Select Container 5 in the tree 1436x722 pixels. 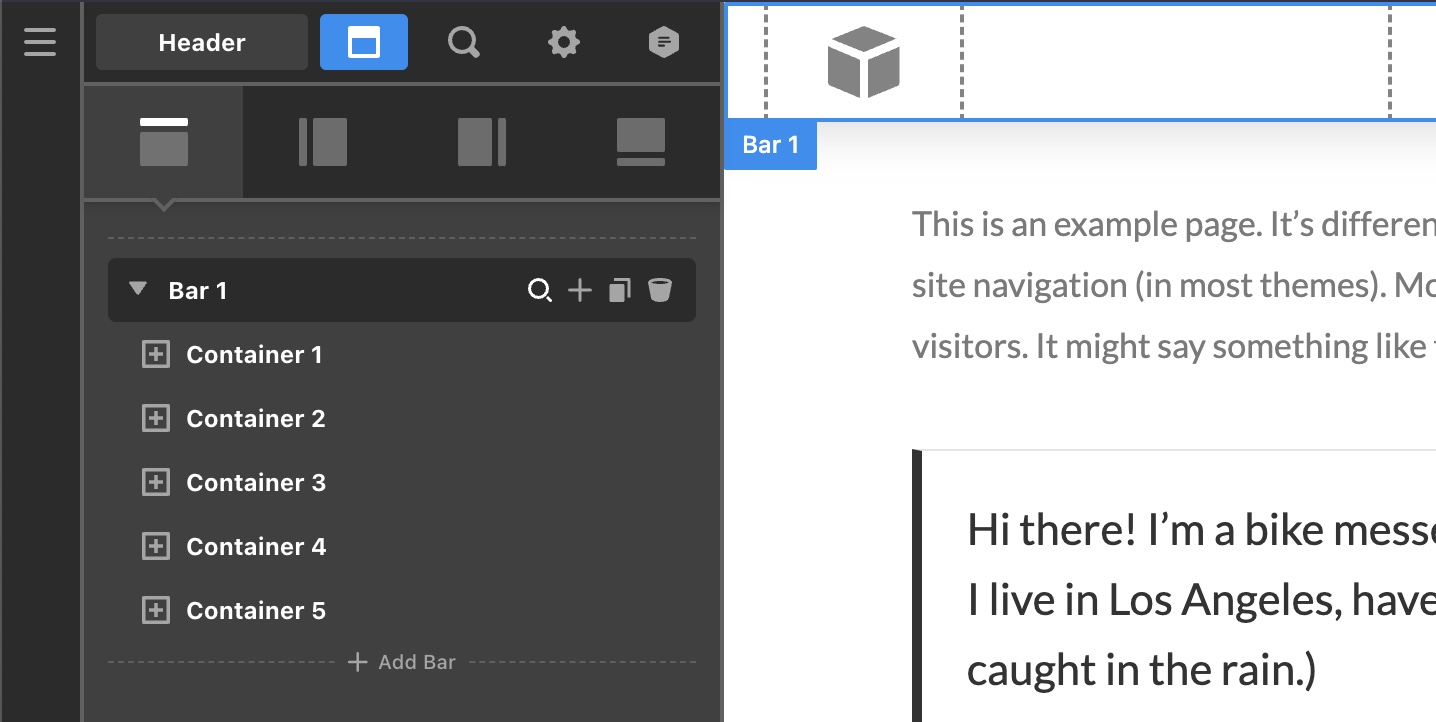click(256, 611)
